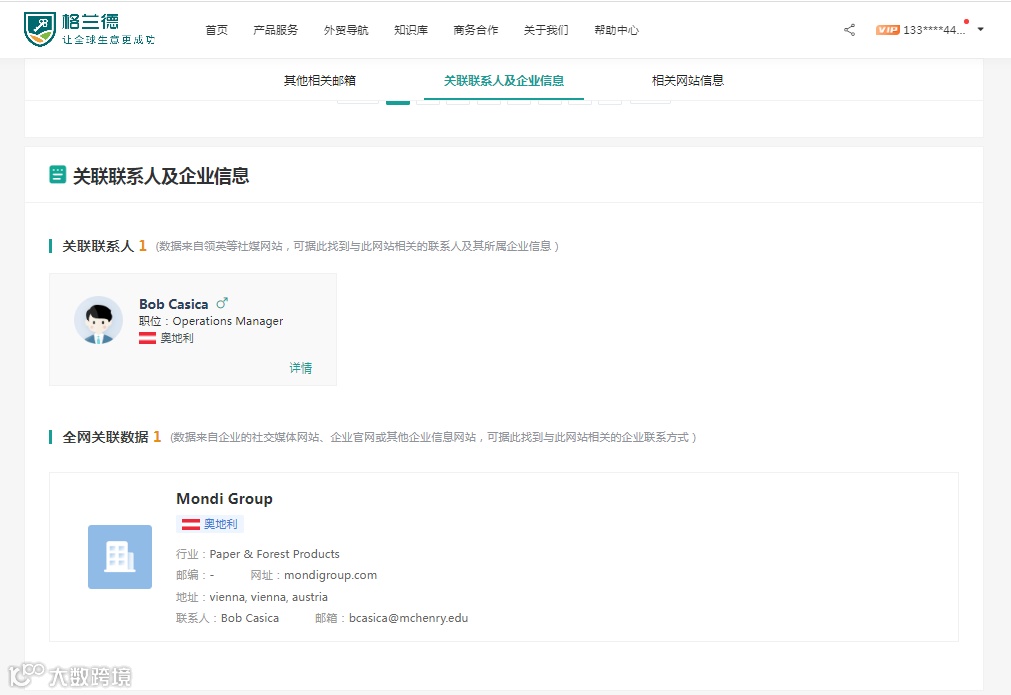Open 详情 link for Bob Casica
The image size is (1011, 695).
pos(300,367)
